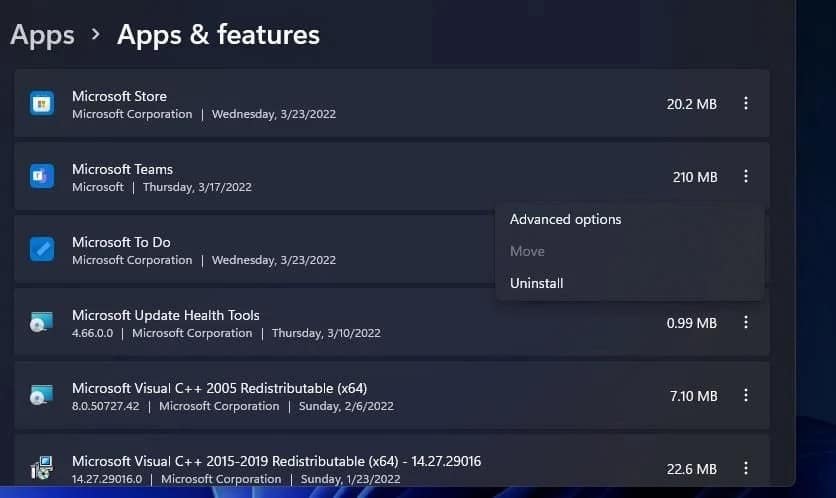Viewport: 836px width, 498px height.
Task: Open three-dot menu for Visual C++ 2015-2019
Action: tap(745, 468)
